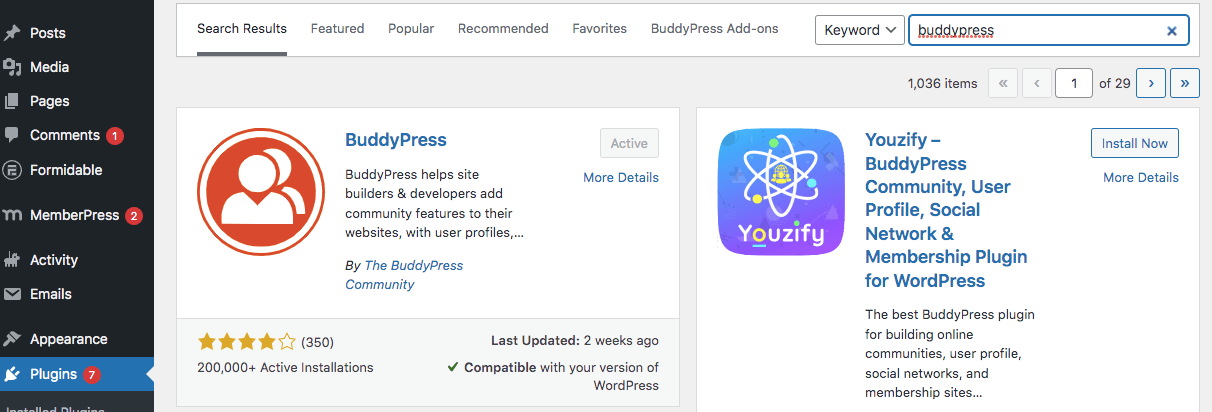Open Appearance in the admin menu

[69, 339]
